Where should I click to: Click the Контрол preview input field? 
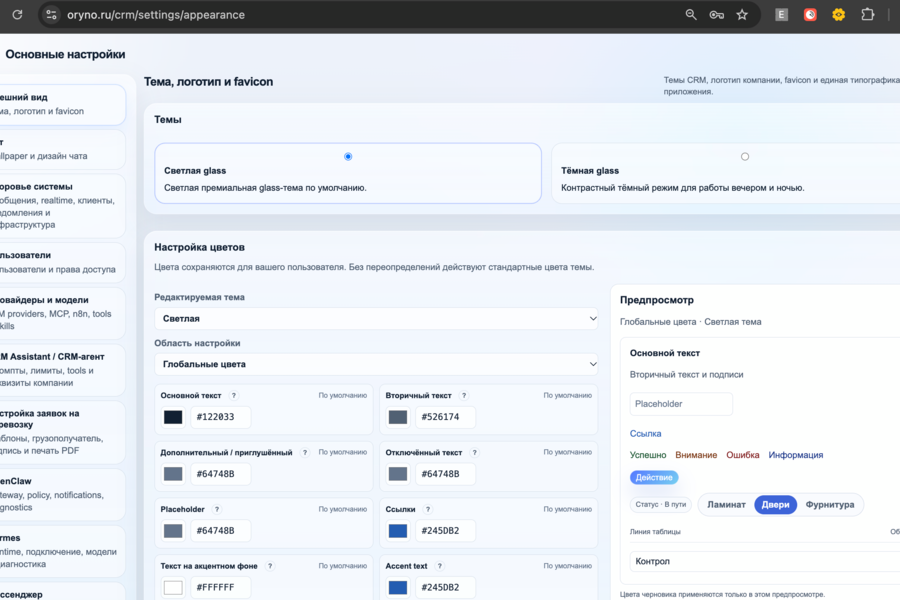click(x=765, y=561)
